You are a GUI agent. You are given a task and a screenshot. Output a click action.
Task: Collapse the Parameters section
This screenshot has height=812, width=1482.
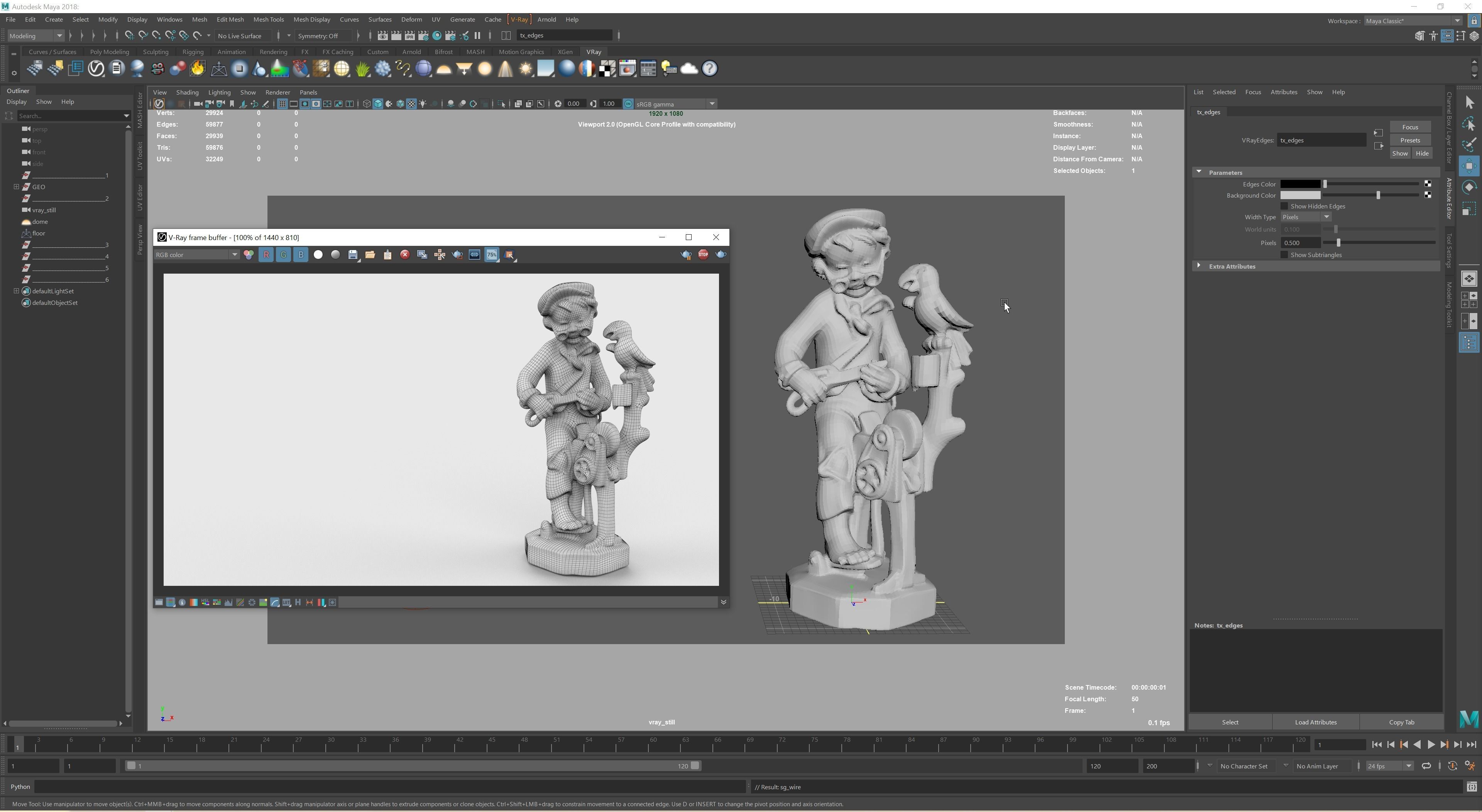coord(1199,172)
